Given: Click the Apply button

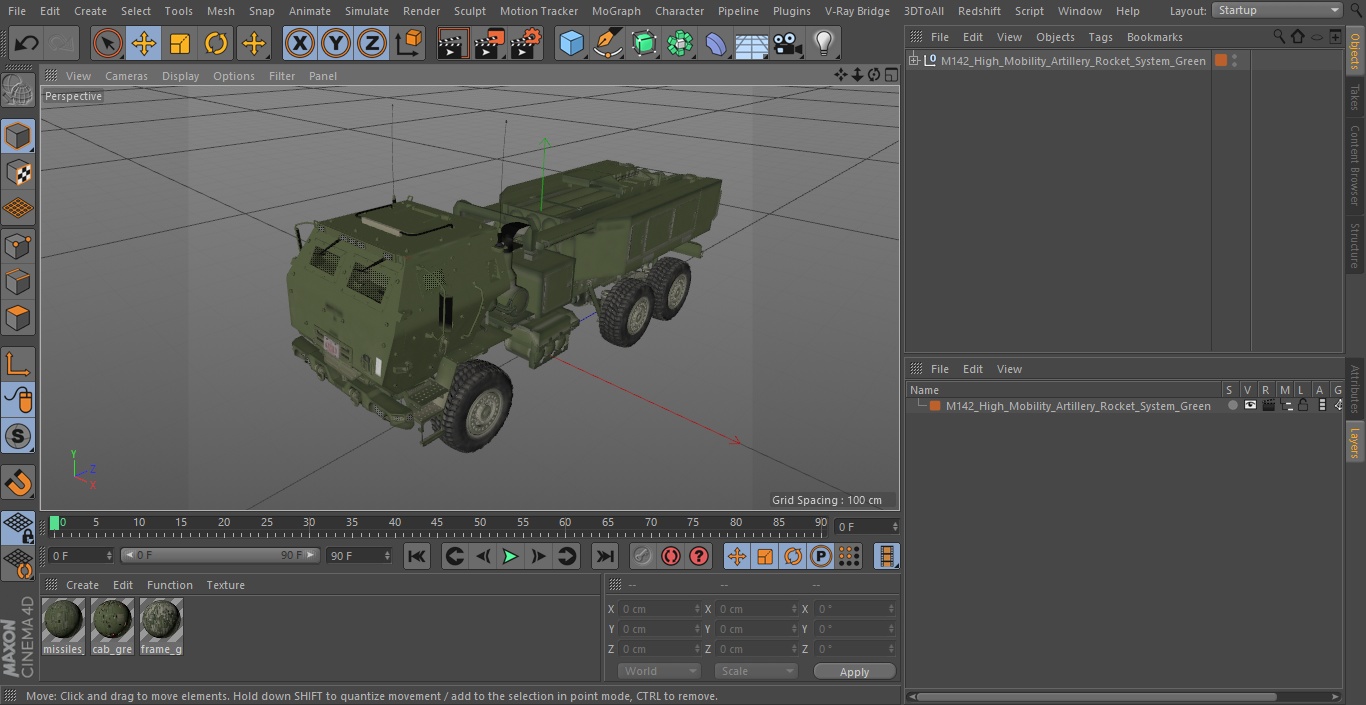Looking at the screenshot, I should (854, 672).
